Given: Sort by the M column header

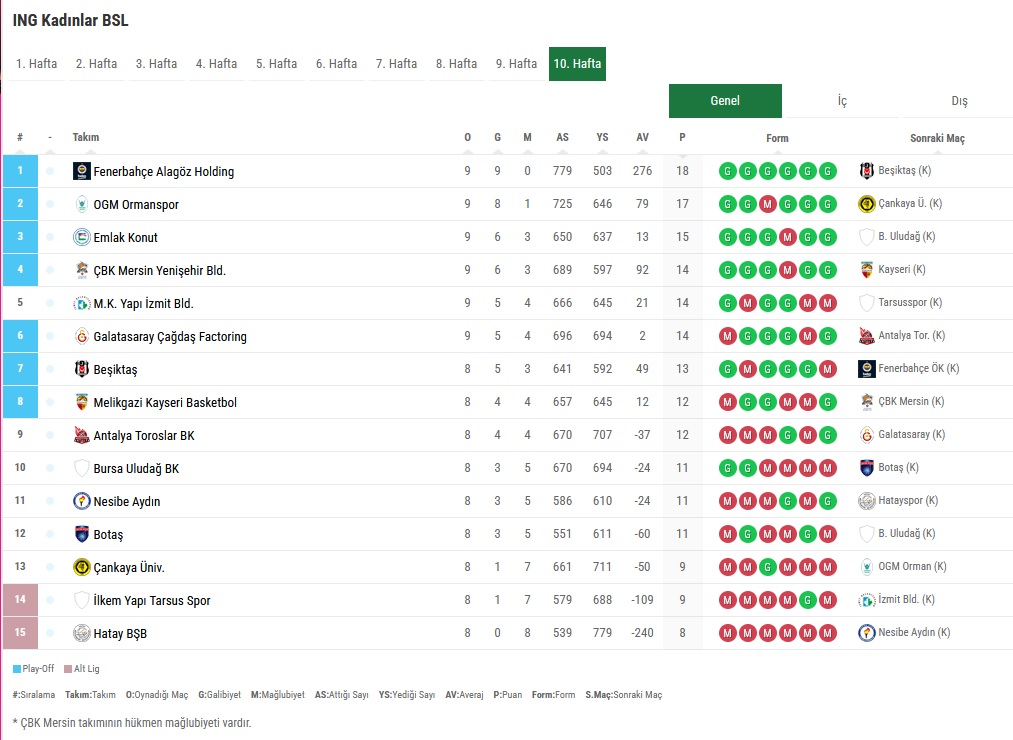Looking at the screenshot, I should [527, 137].
